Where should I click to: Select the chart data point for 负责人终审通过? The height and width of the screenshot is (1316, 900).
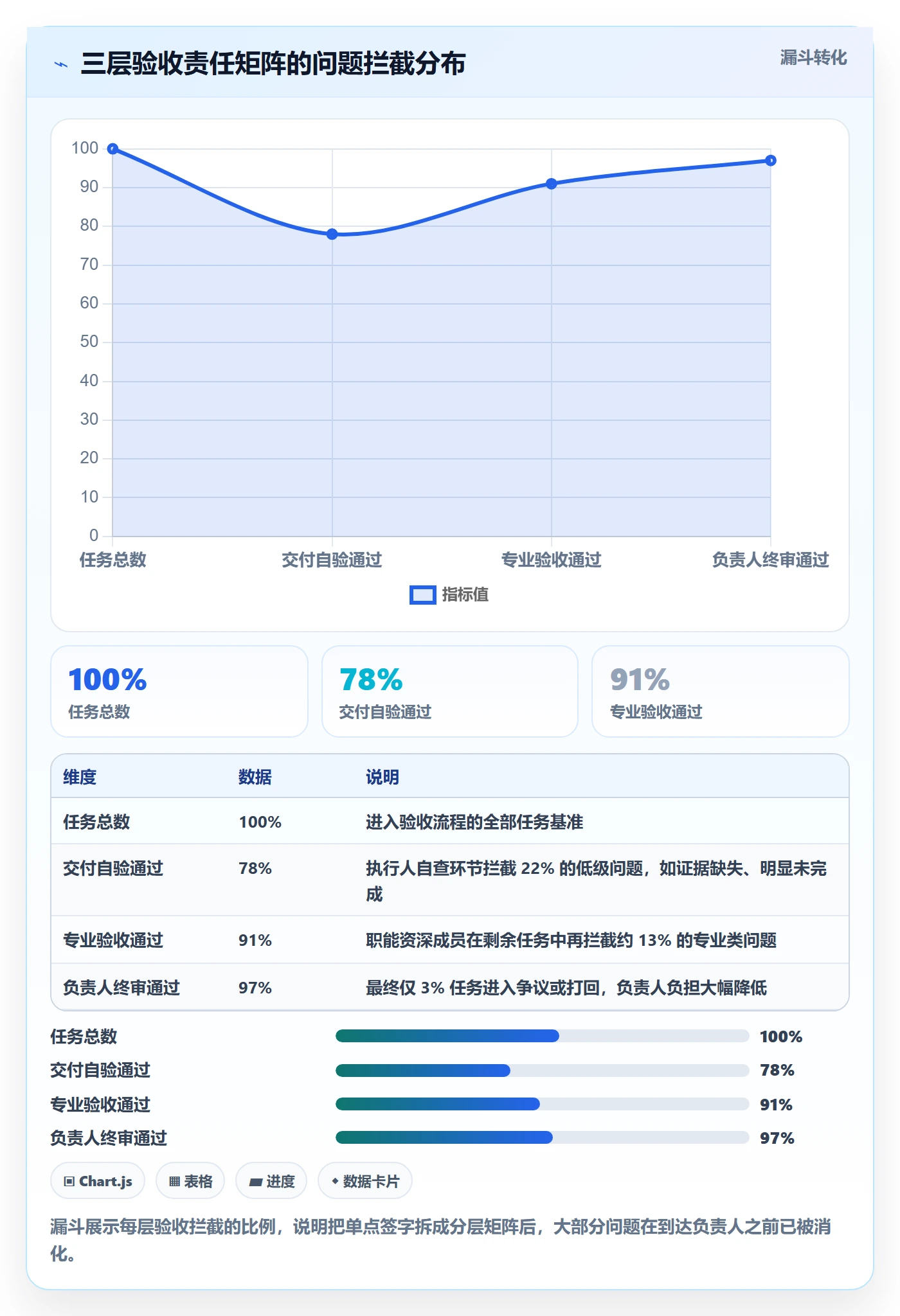point(771,161)
